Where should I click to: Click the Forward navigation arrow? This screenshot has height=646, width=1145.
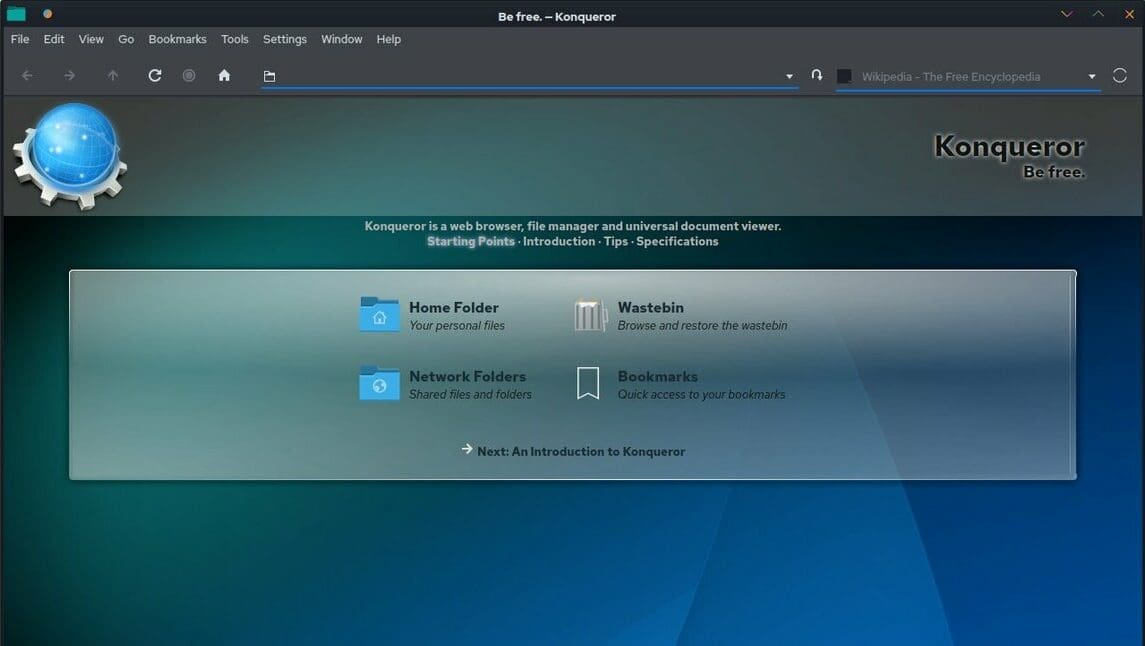(x=69, y=75)
